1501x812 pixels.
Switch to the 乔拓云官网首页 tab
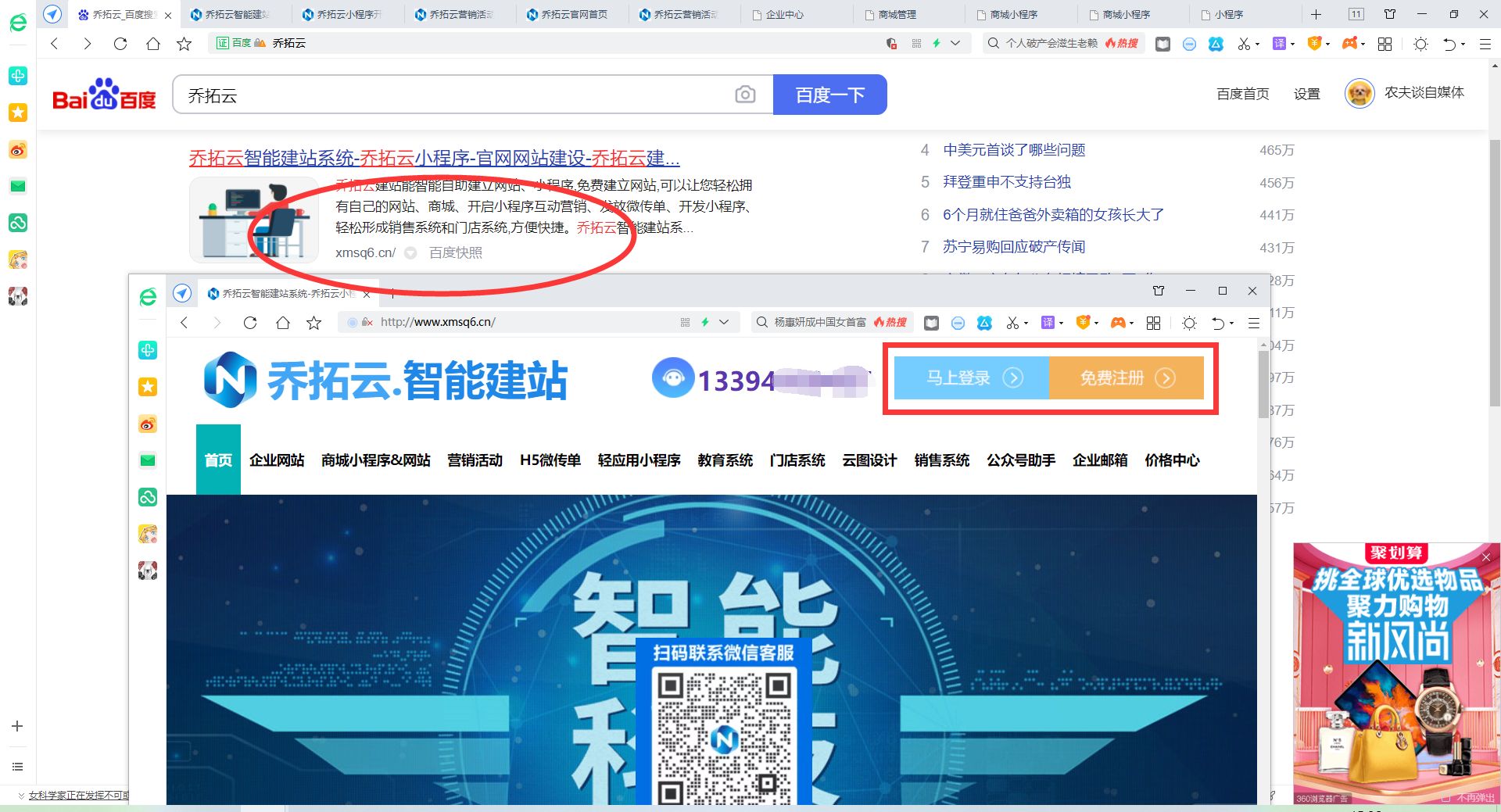[x=571, y=13]
